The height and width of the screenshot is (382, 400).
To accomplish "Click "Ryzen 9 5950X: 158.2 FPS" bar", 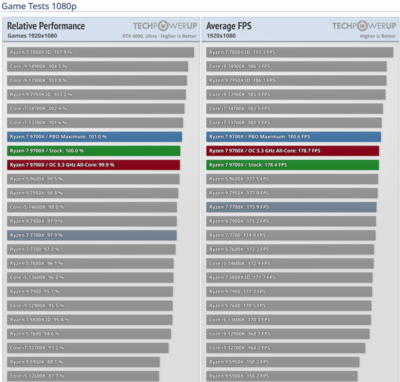I will click(x=283, y=362).
